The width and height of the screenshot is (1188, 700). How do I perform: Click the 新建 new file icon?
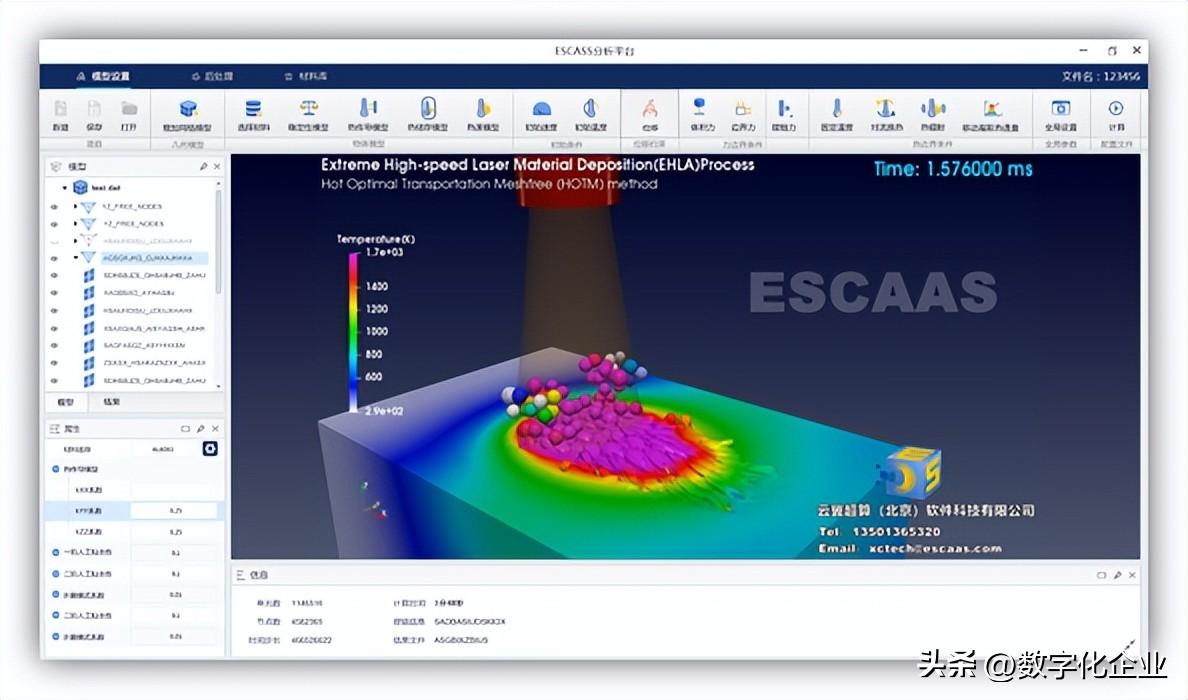(x=61, y=109)
